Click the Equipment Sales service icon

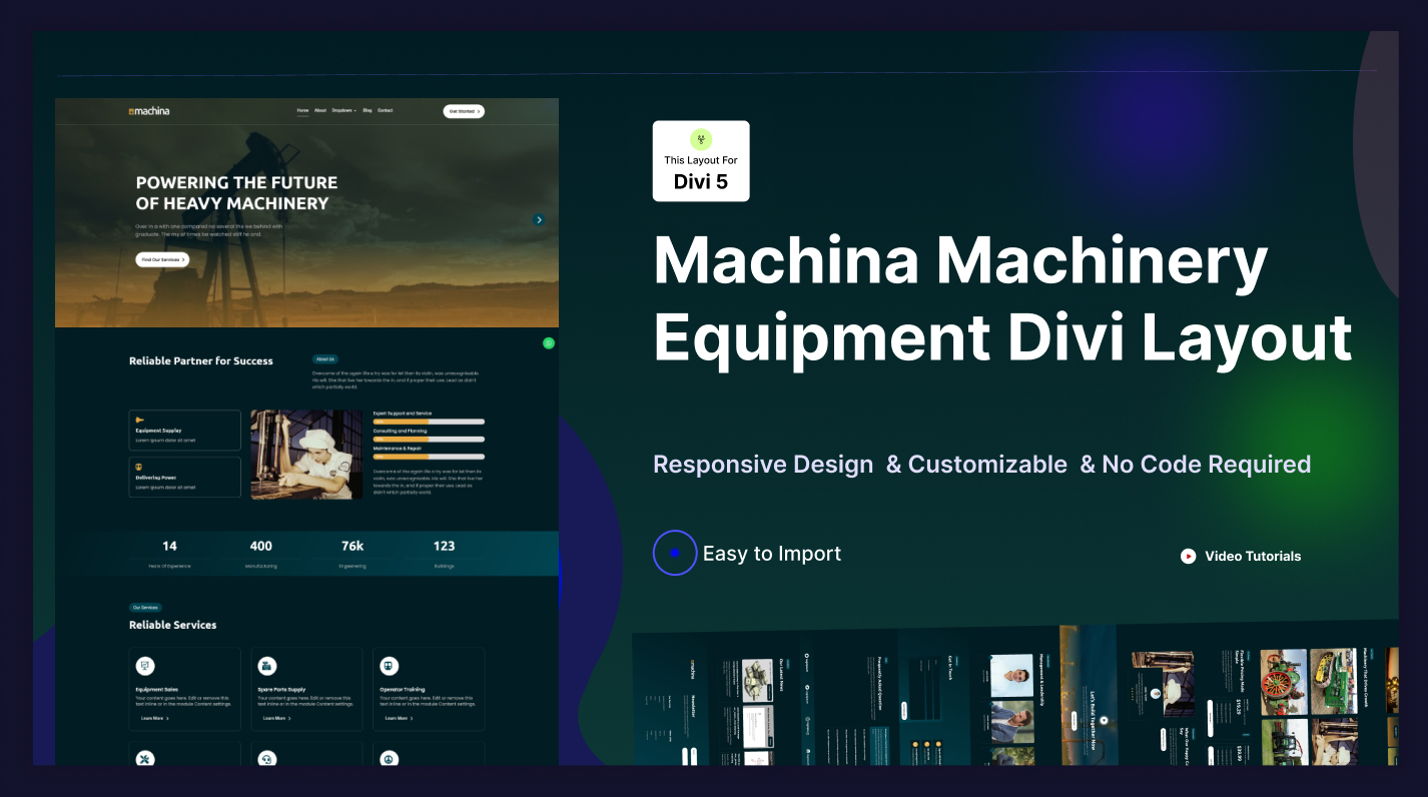click(145, 666)
